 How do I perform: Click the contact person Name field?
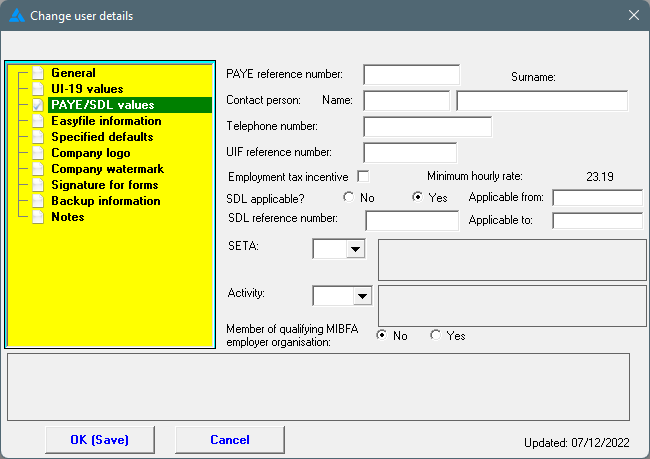point(406,101)
